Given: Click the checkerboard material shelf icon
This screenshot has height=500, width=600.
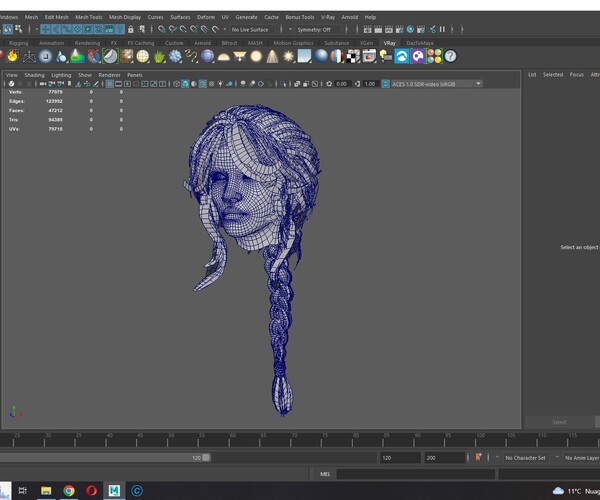Looking at the screenshot, I should point(353,57).
